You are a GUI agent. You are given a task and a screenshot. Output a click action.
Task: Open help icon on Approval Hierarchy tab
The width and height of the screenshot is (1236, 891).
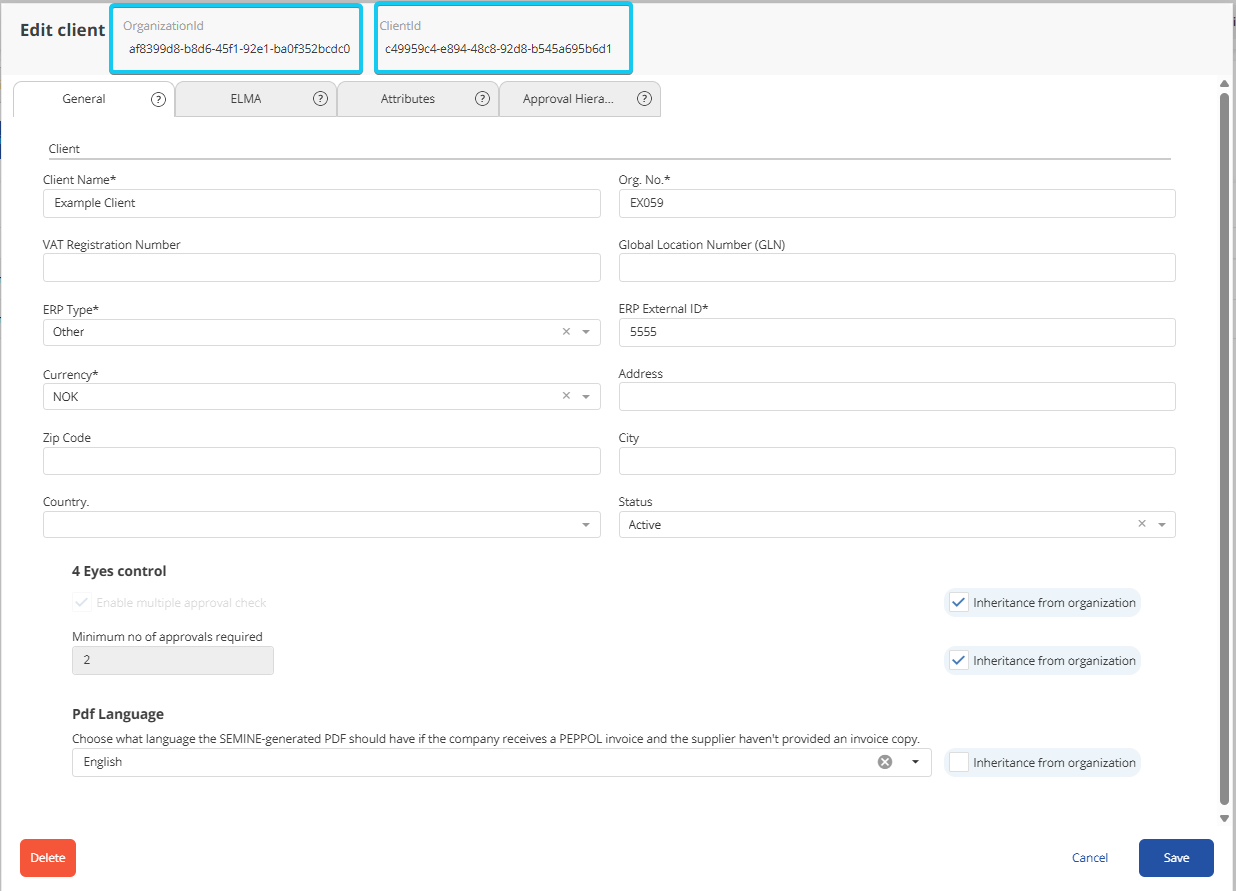tap(644, 99)
